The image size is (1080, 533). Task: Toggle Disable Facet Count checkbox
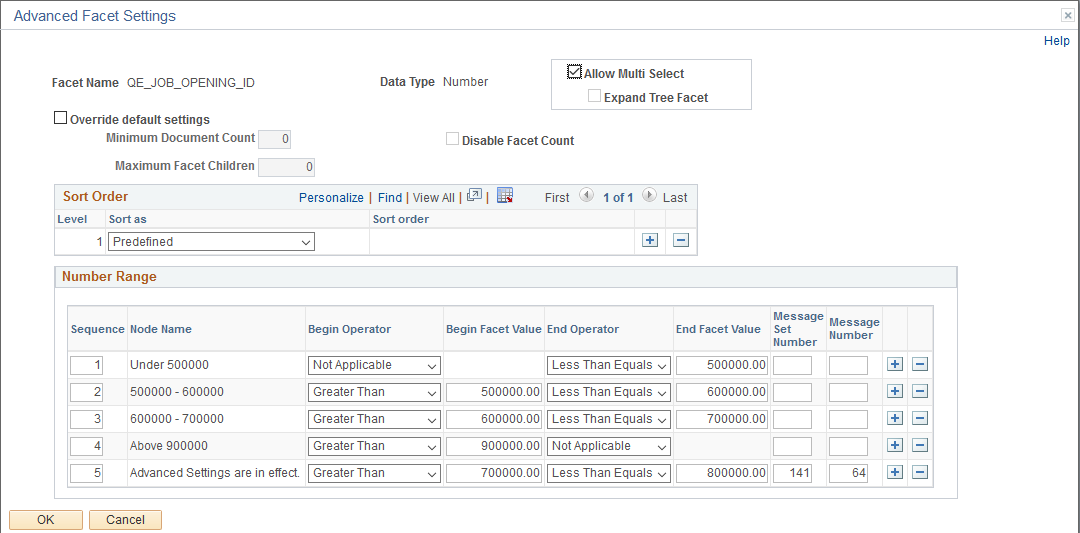pyautogui.click(x=453, y=139)
